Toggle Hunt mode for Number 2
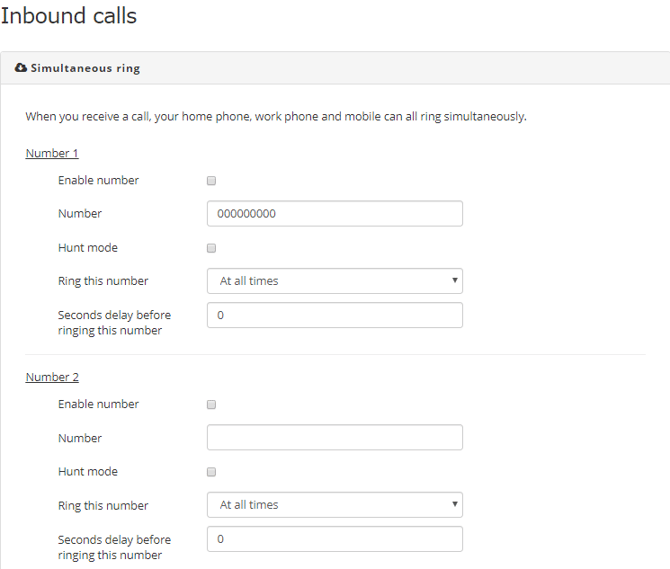Viewport: 670px width, 569px height. point(212,472)
